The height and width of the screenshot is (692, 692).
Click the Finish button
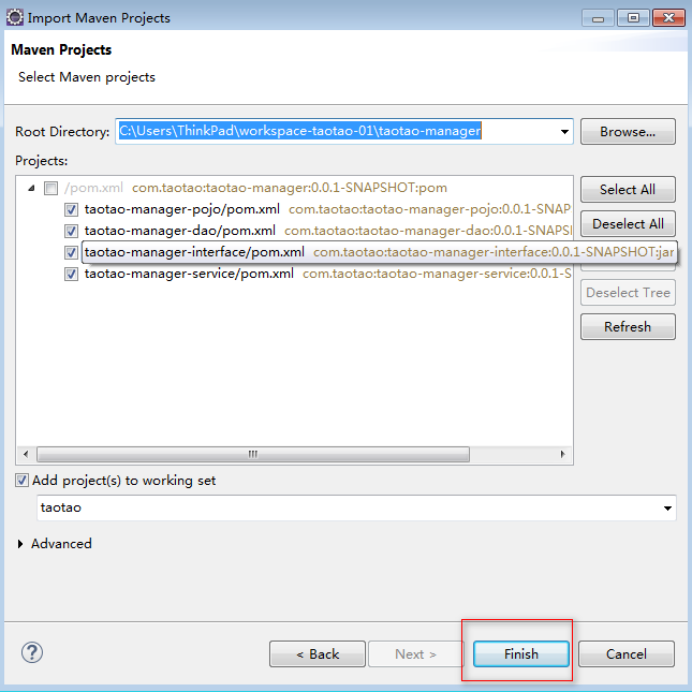[x=521, y=654]
